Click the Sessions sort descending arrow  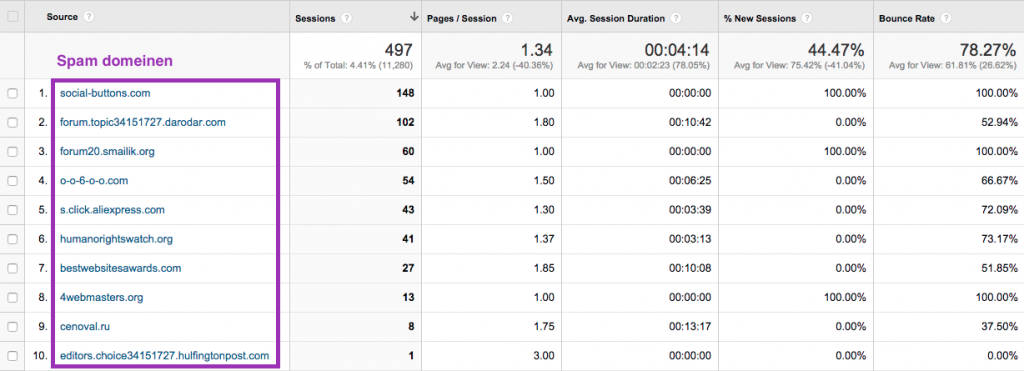click(413, 18)
